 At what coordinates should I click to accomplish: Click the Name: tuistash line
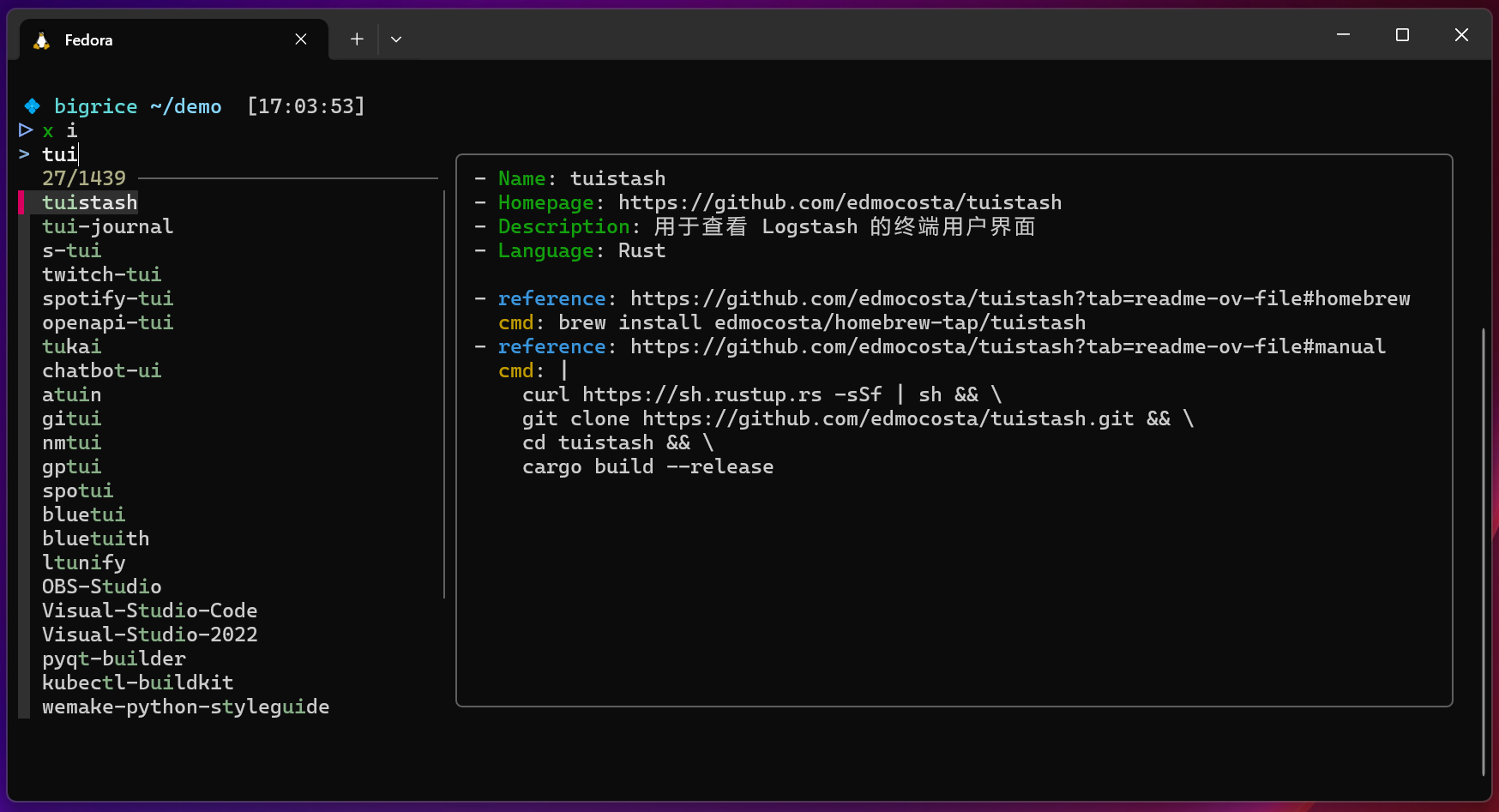coord(570,178)
